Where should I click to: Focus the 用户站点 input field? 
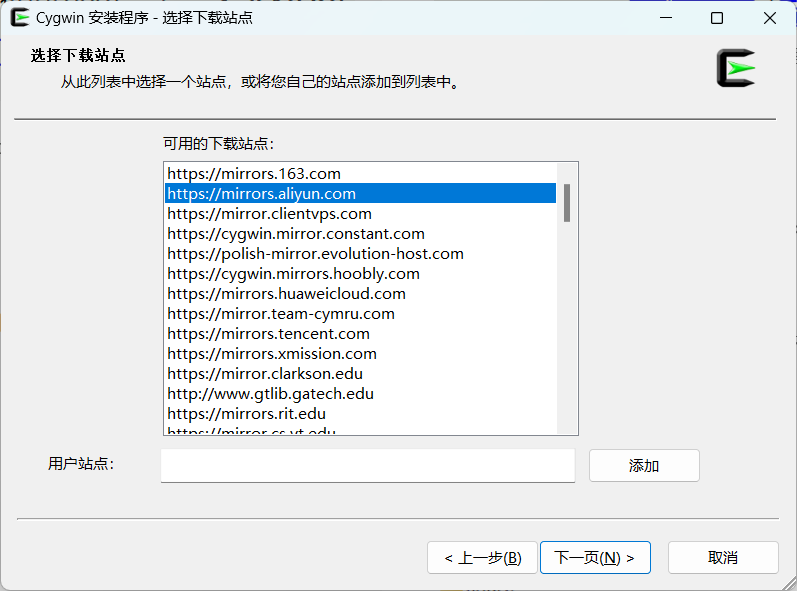(367, 465)
